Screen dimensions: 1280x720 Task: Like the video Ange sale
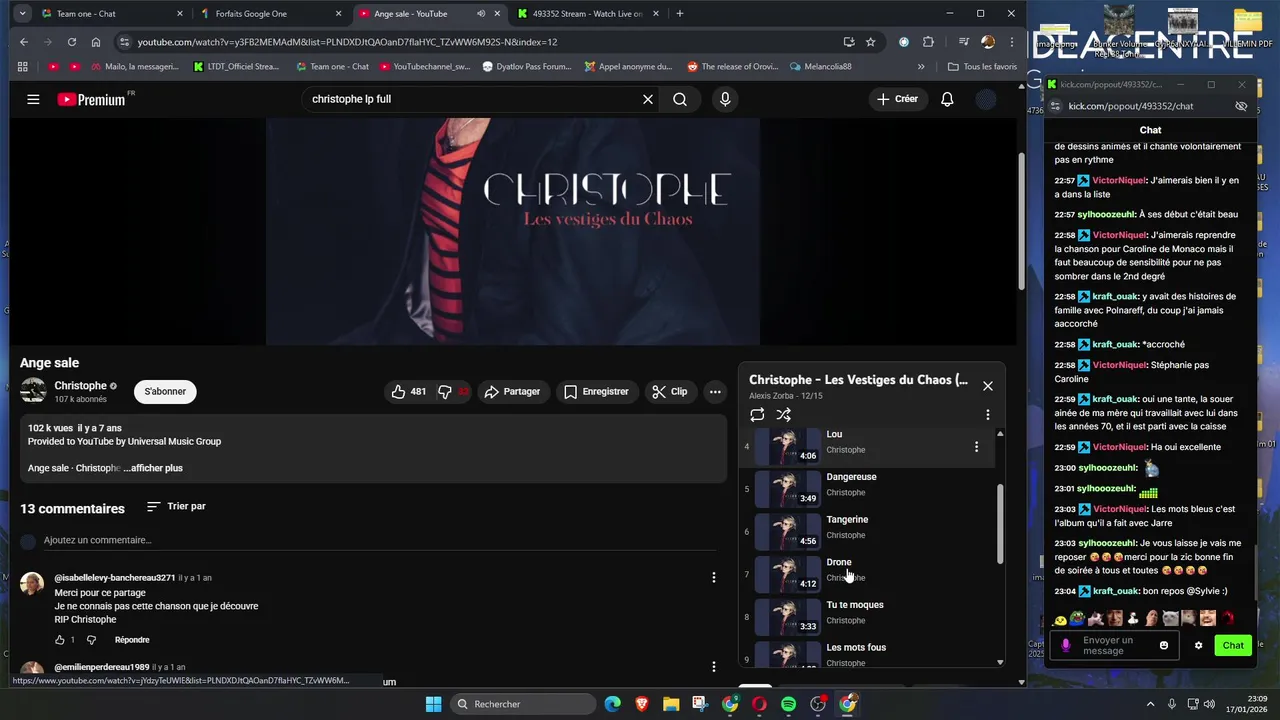409,392
